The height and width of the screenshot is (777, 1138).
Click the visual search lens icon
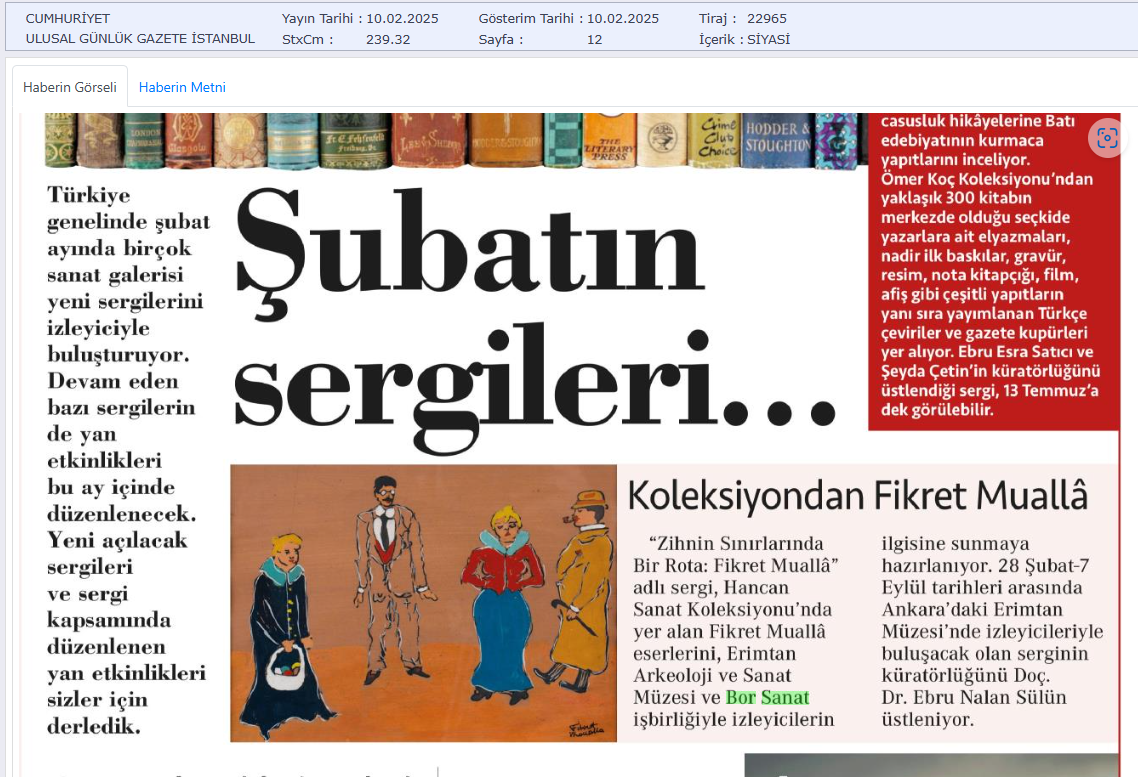coord(1107,138)
